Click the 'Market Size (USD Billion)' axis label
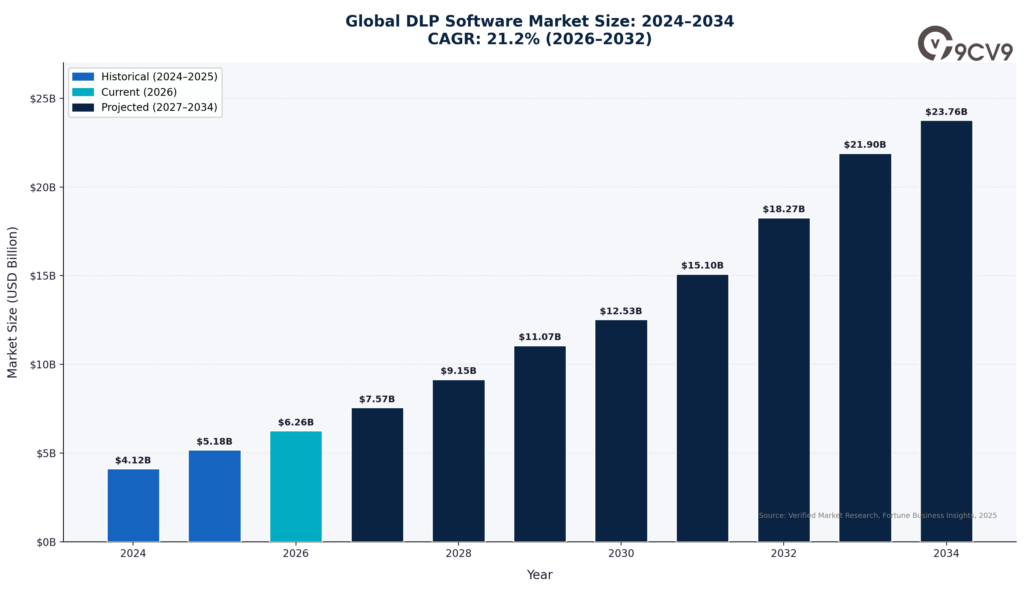Image resolution: width=1024 pixels, height=589 pixels. tap(12, 302)
